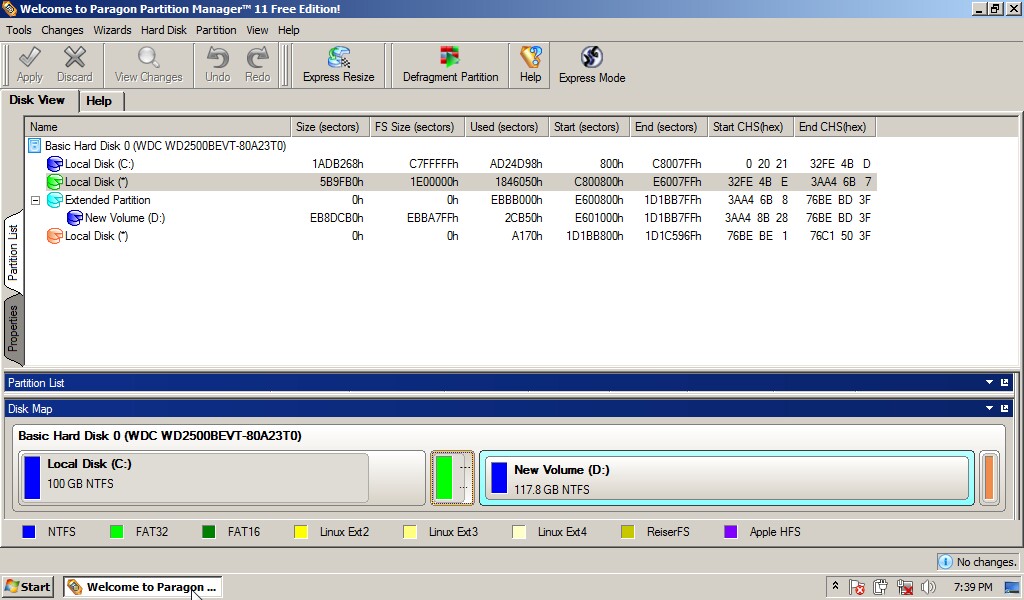Click the NTFS blue legend swatch
This screenshot has width=1024, height=600.
(x=29, y=531)
